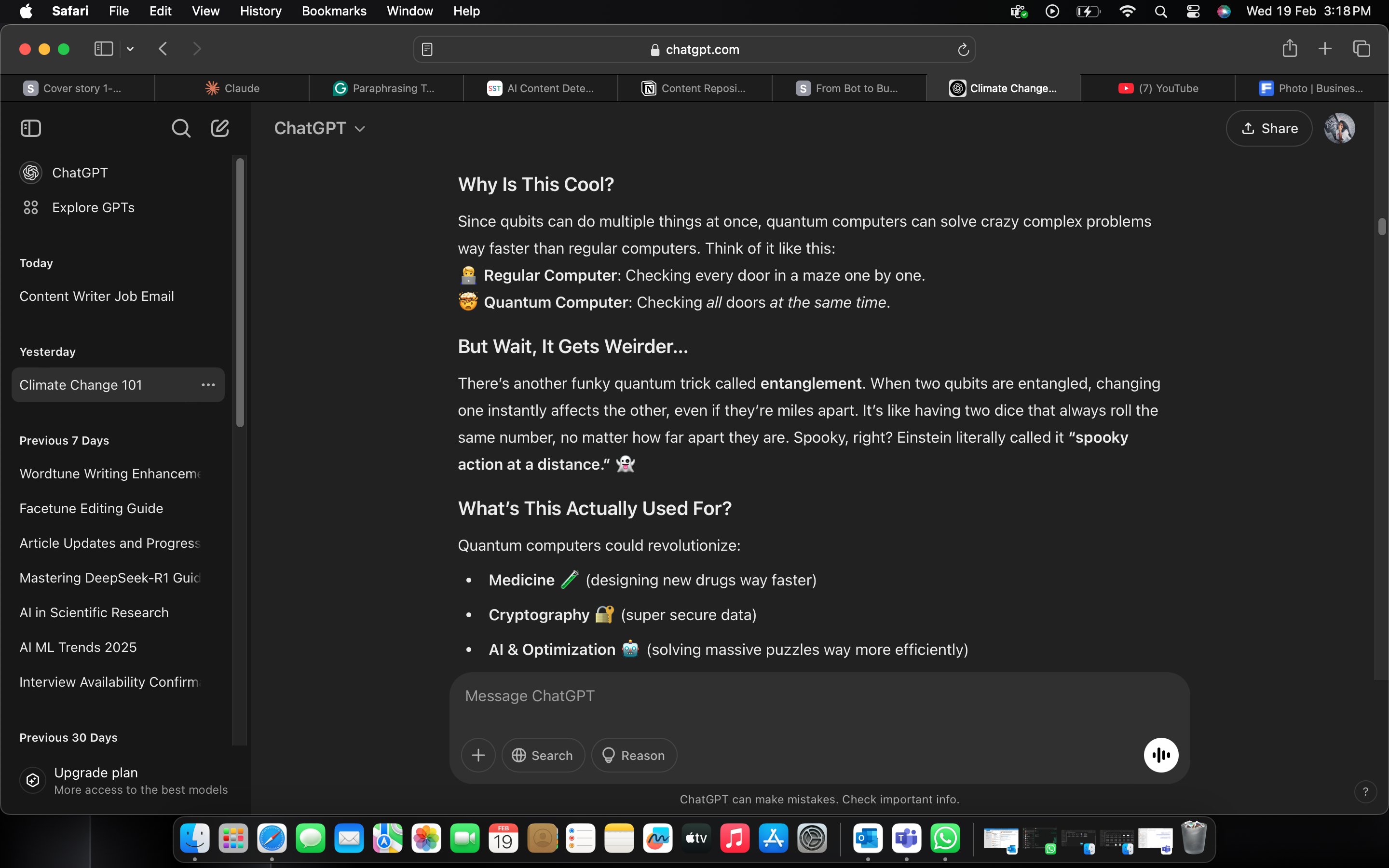Image resolution: width=1389 pixels, height=868 pixels.
Task: Open Microsoft Teams from the Dock
Action: 906,839
